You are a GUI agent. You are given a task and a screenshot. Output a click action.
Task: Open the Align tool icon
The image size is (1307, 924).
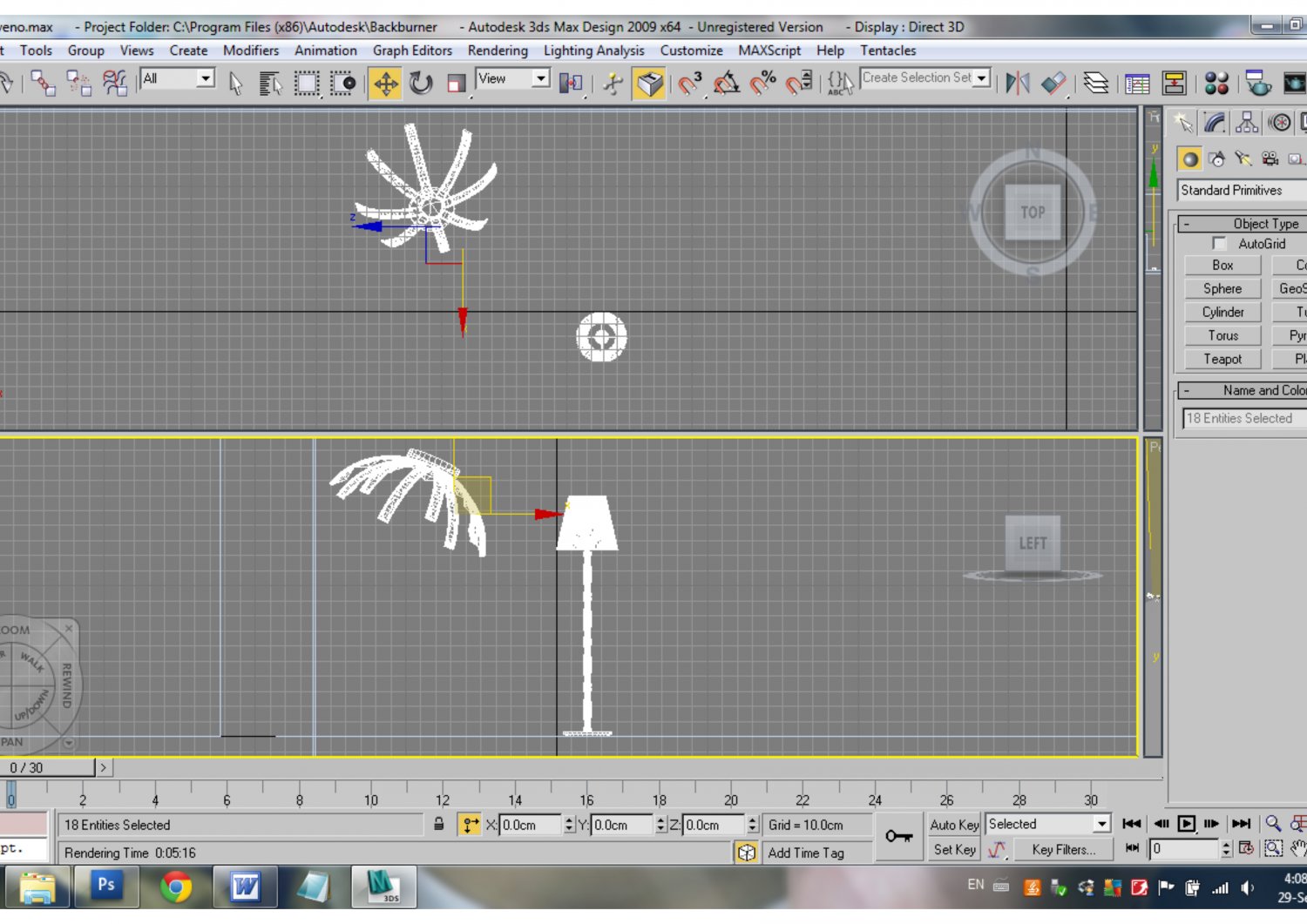[x=1052, y=83]
